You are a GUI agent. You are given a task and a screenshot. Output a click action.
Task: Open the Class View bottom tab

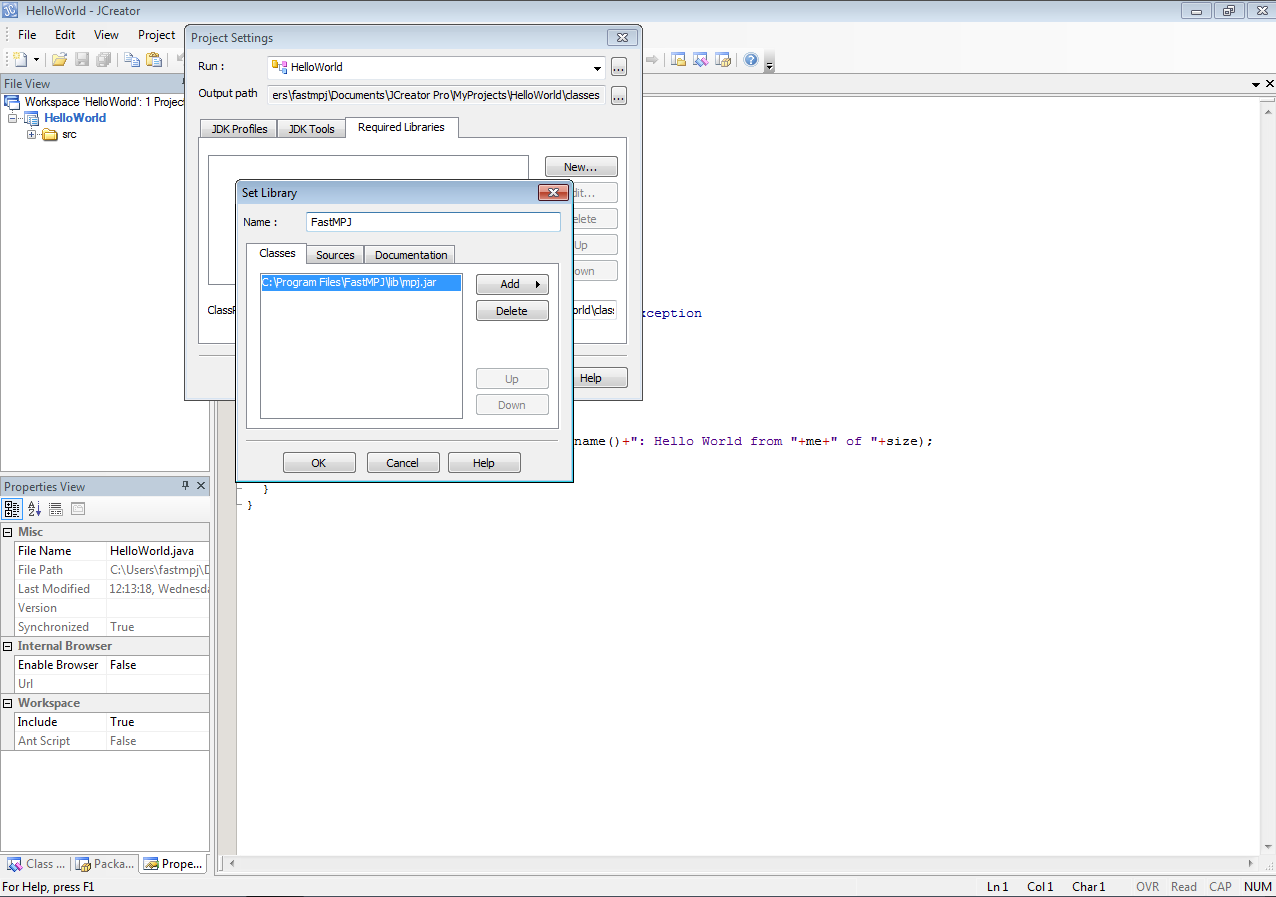tap(36, 864)
